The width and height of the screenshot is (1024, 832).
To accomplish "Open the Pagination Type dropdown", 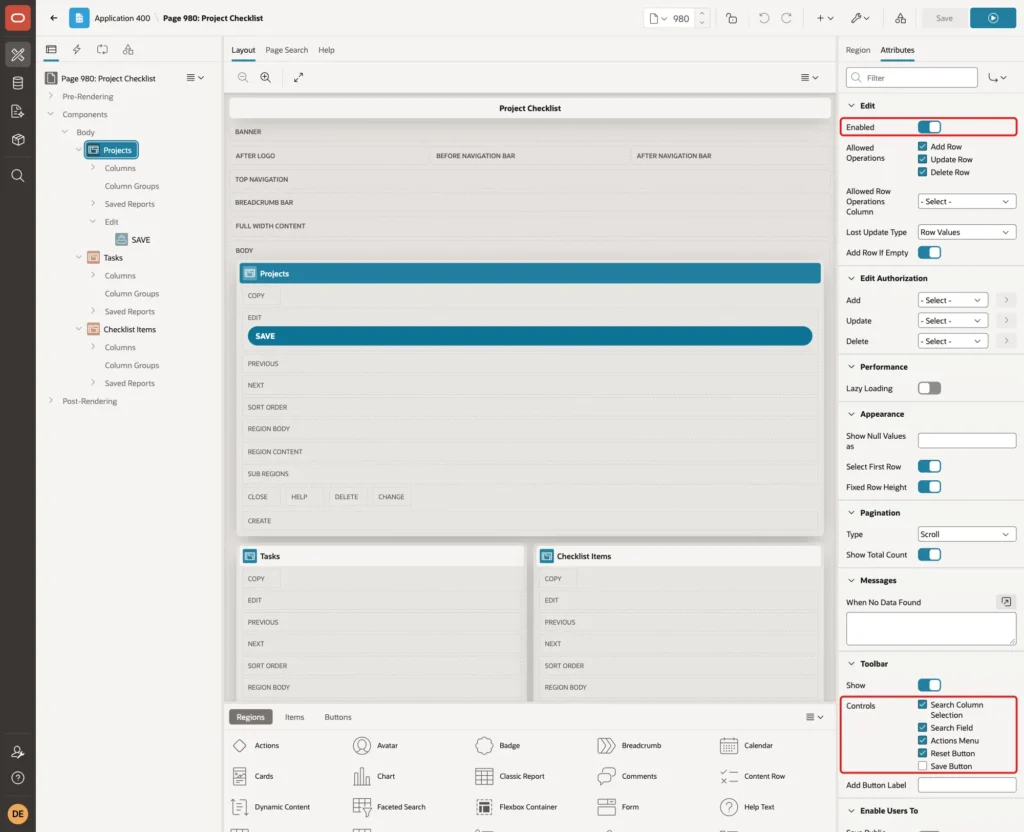I will click(x=967, y=534).
